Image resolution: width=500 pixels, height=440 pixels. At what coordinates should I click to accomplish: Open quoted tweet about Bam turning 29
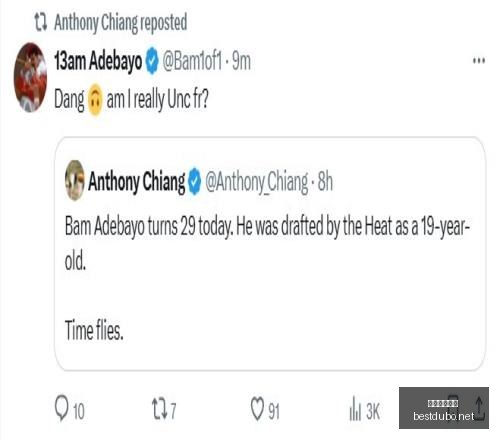[270, 254]
